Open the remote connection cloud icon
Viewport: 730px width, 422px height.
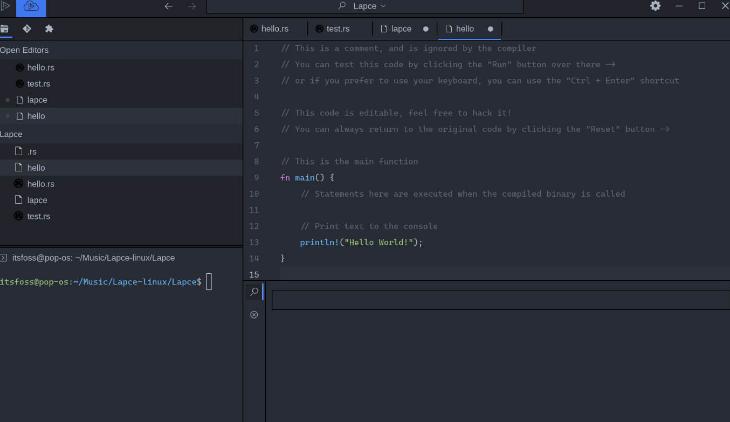coord(31,6)
